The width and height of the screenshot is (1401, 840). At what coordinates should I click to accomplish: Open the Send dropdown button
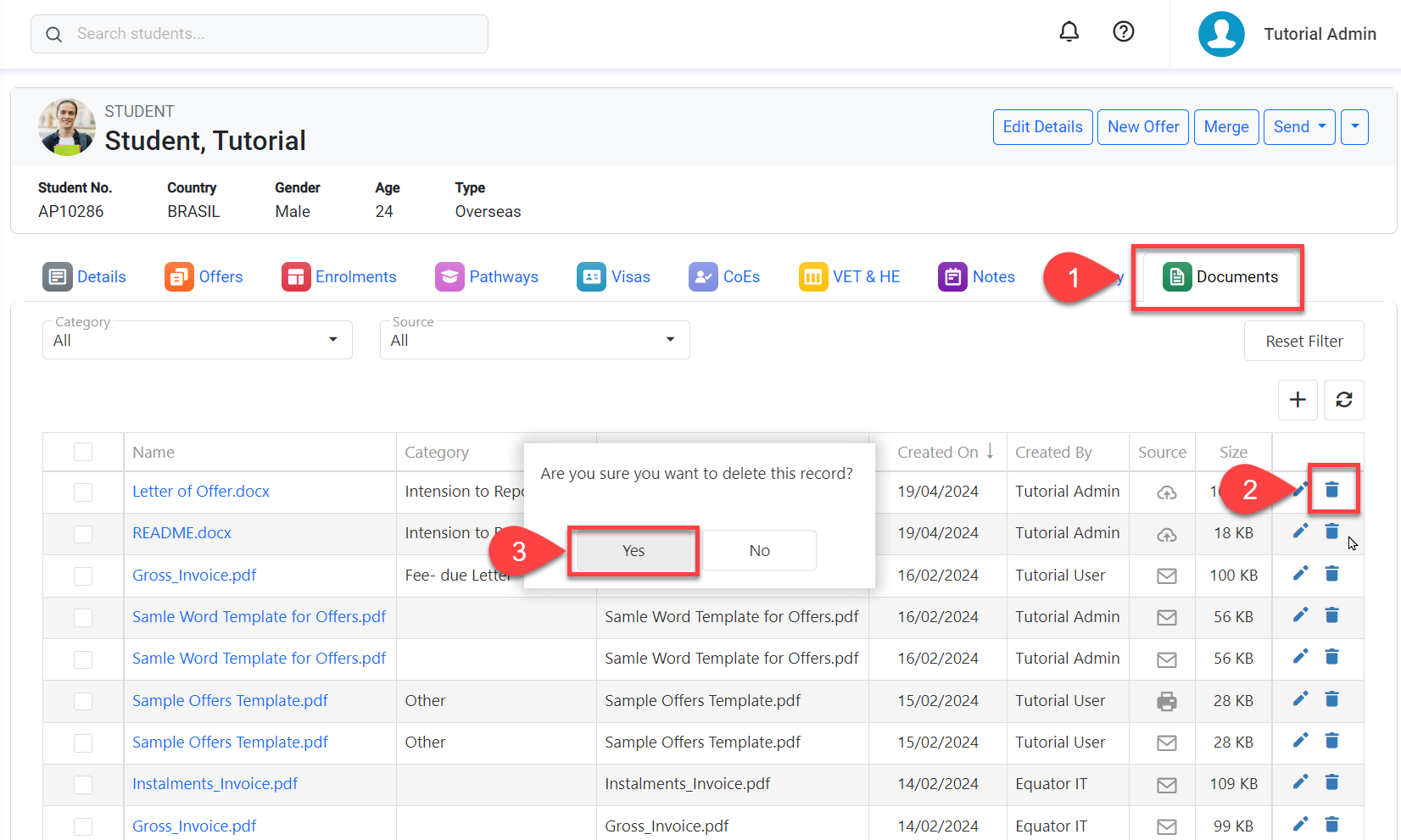tap(1299, 127)
